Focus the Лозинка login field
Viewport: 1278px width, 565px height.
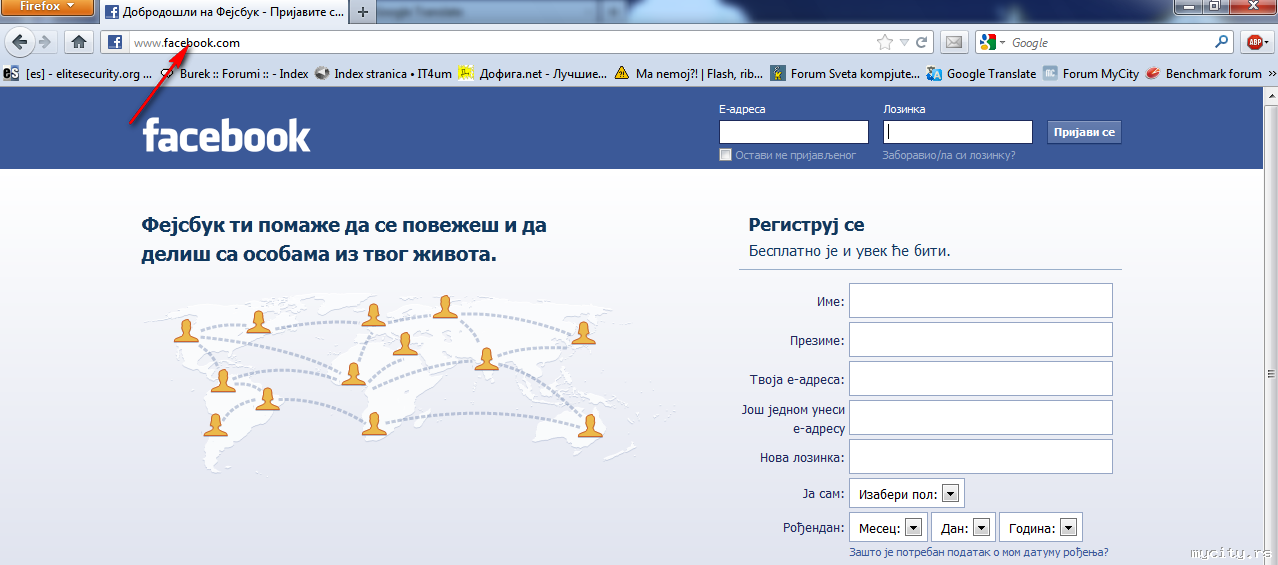tap(958, 132)
